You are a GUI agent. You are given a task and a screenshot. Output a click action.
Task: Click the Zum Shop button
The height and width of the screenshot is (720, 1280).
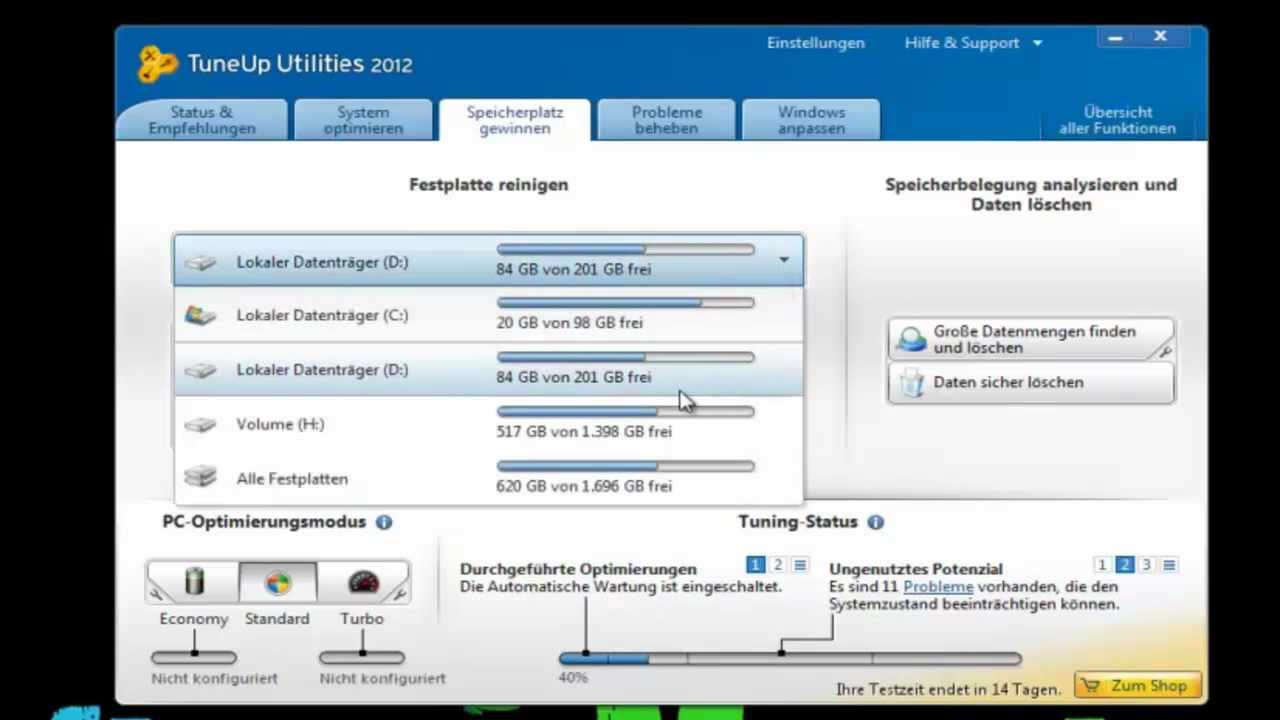pos(1138,686)
